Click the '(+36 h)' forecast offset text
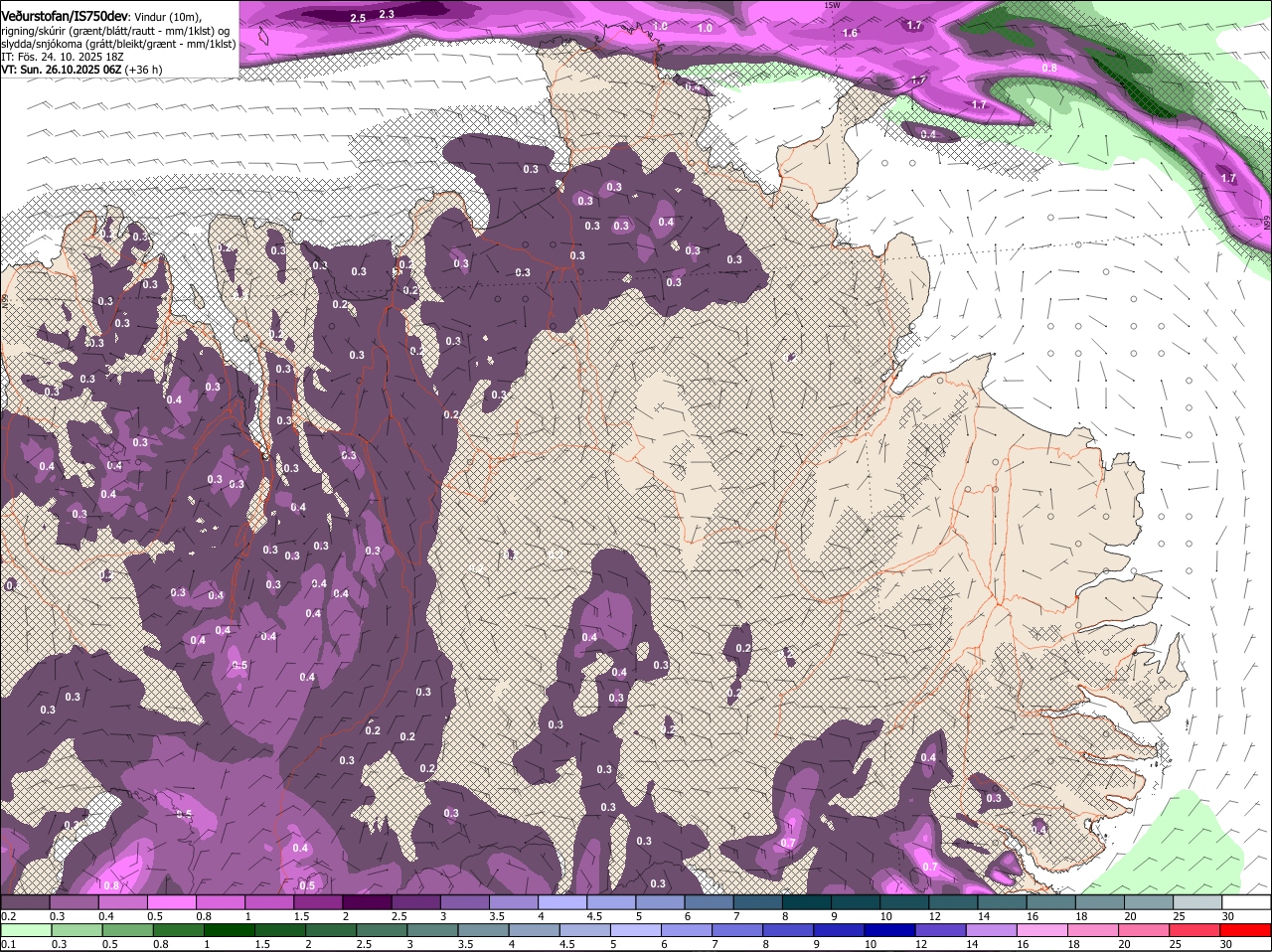 pyautogui.click(x=145, y=70)
